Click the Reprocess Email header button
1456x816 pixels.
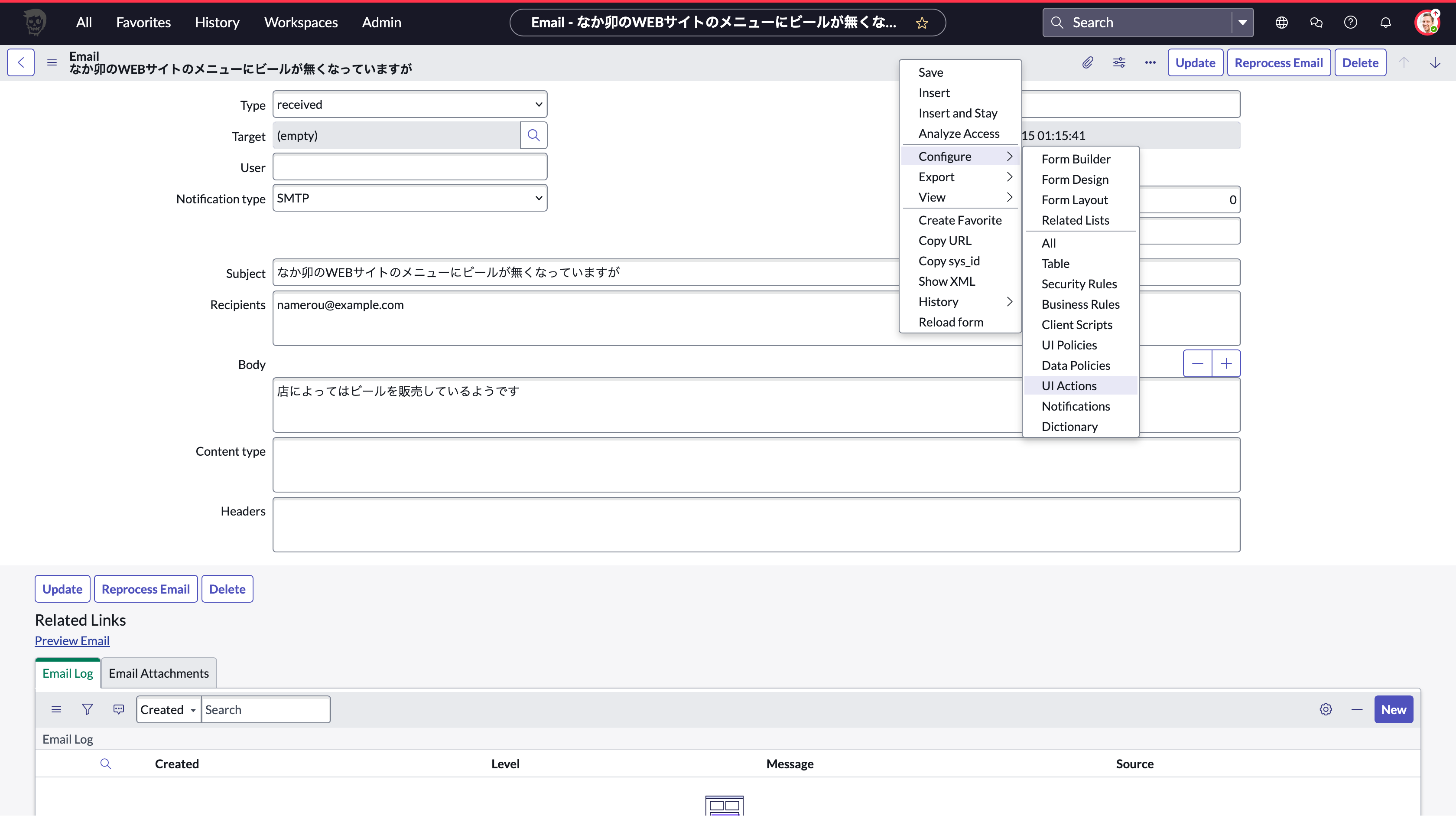1278,63
